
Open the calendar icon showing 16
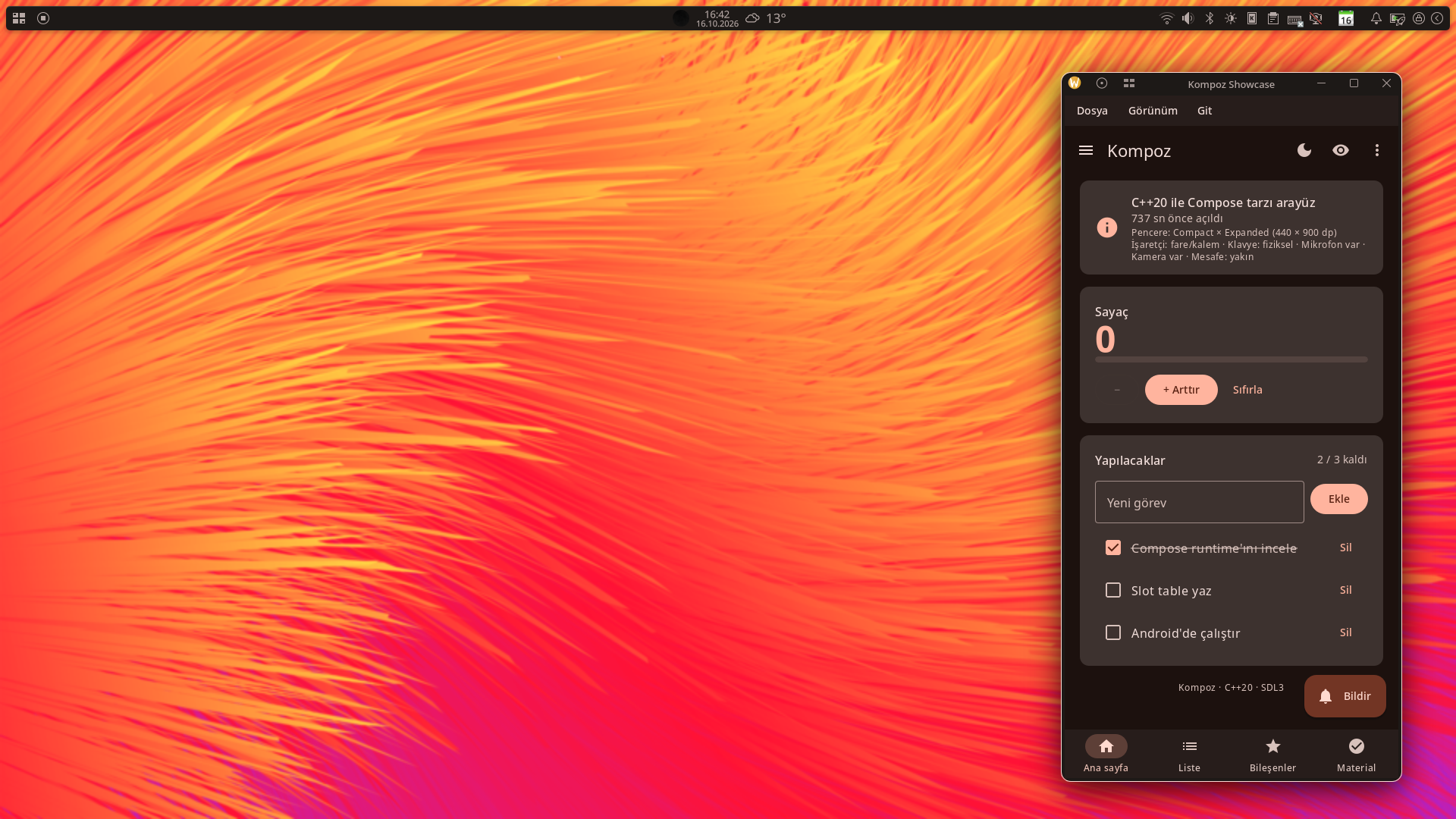[1346, 18]
